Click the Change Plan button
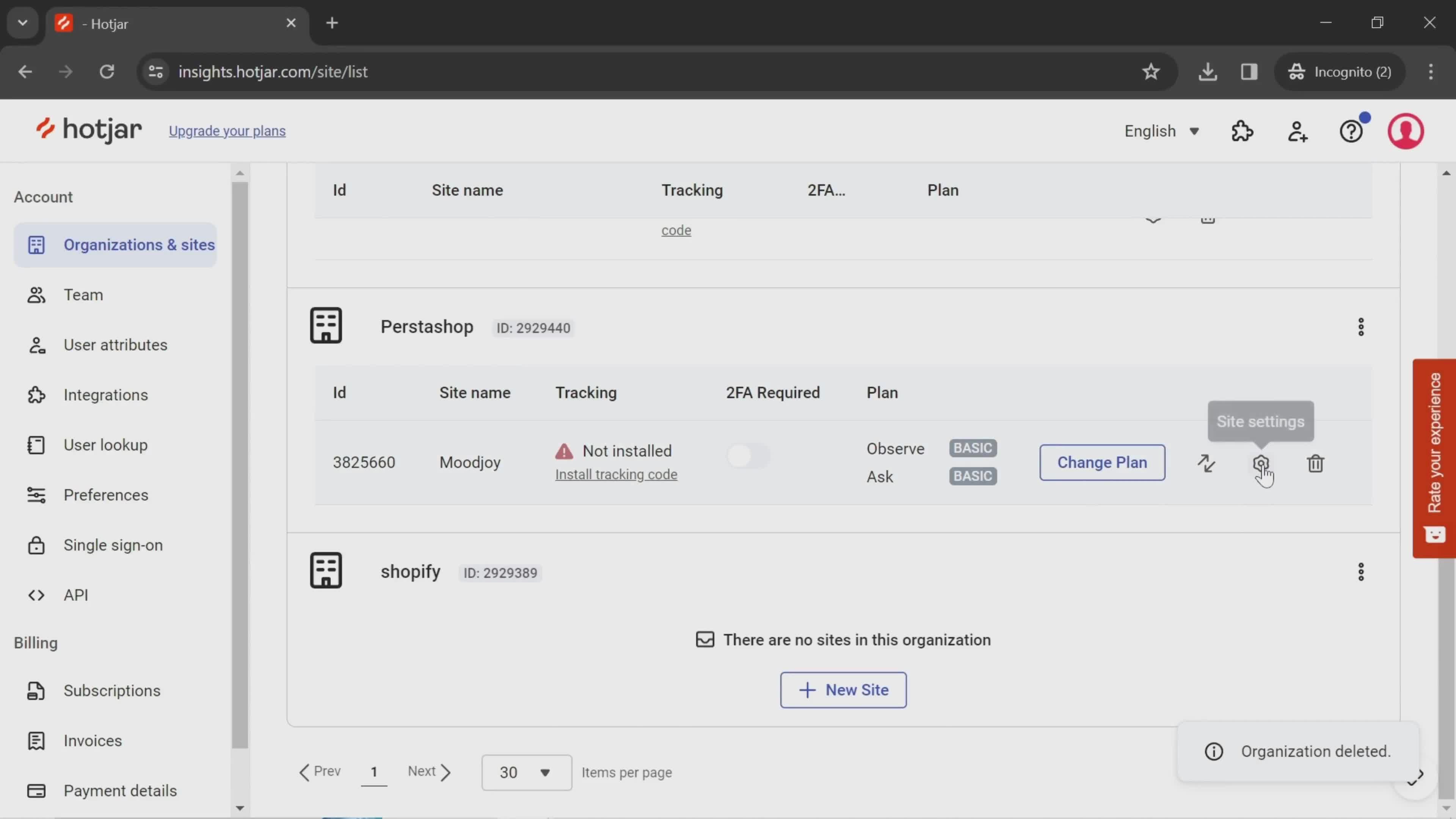 click(1101, 462)
